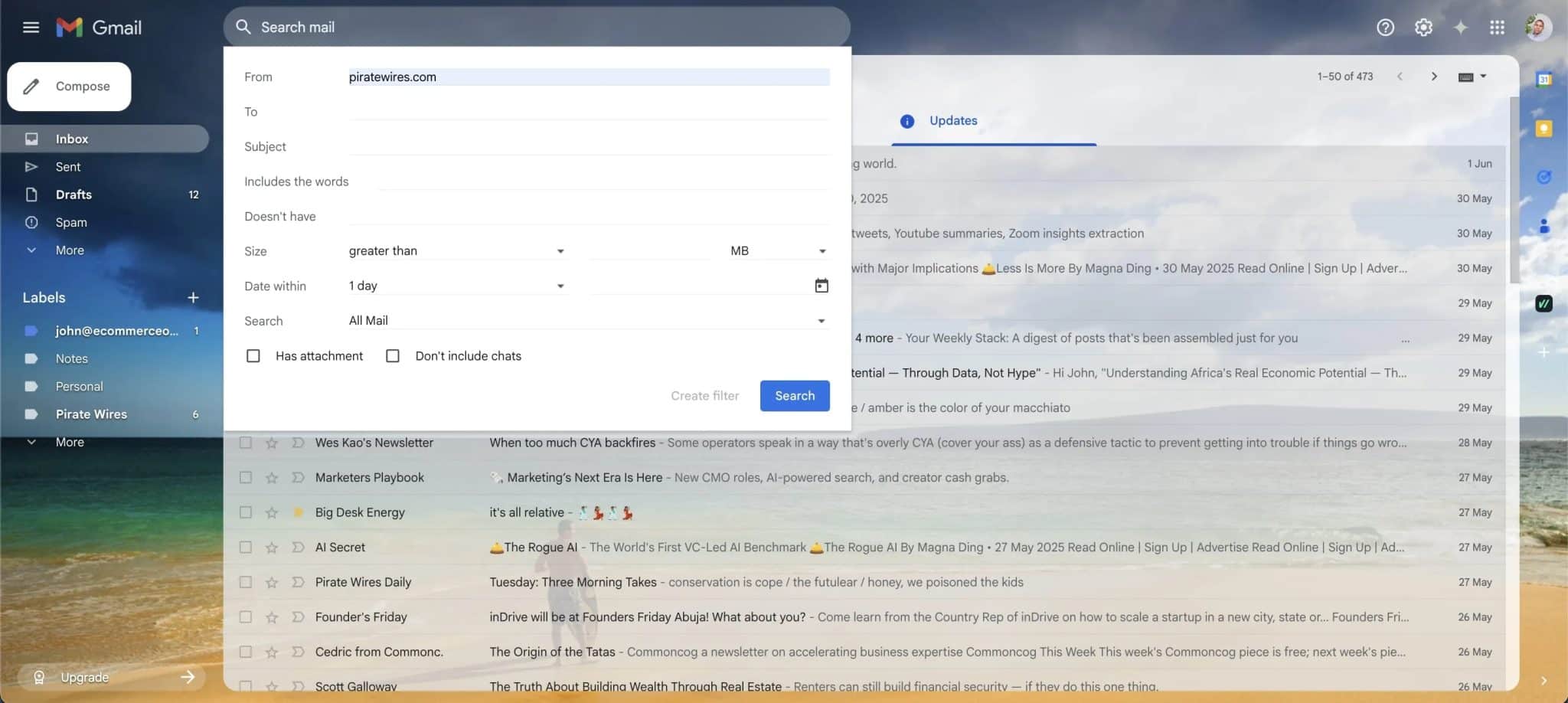Open the date picker calendar icon
Screen dimensions: 1568x703
(x=822, y=285)
